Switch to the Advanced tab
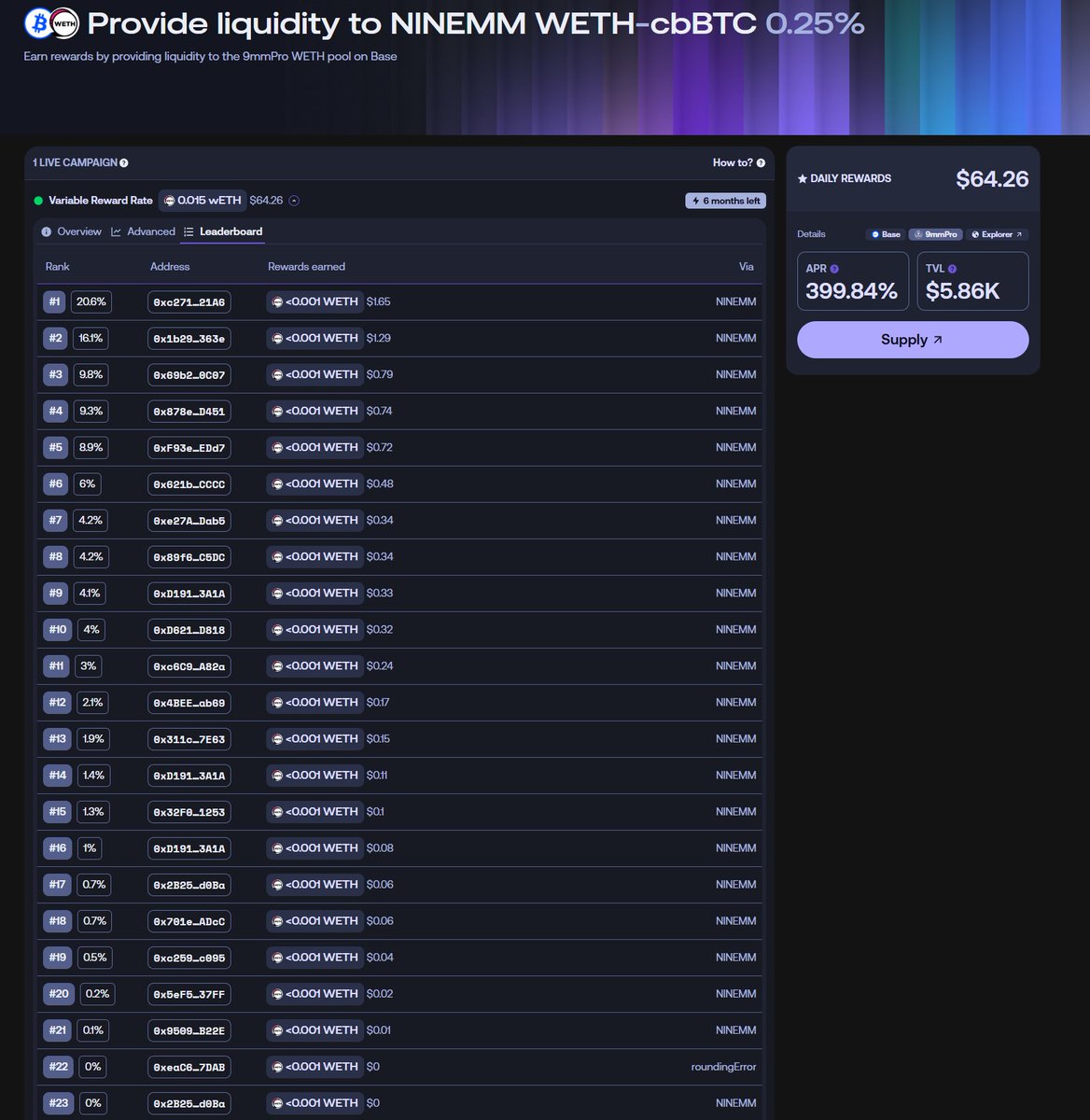This screenshot has width=1090, height=1120. [x=143, y=231]
